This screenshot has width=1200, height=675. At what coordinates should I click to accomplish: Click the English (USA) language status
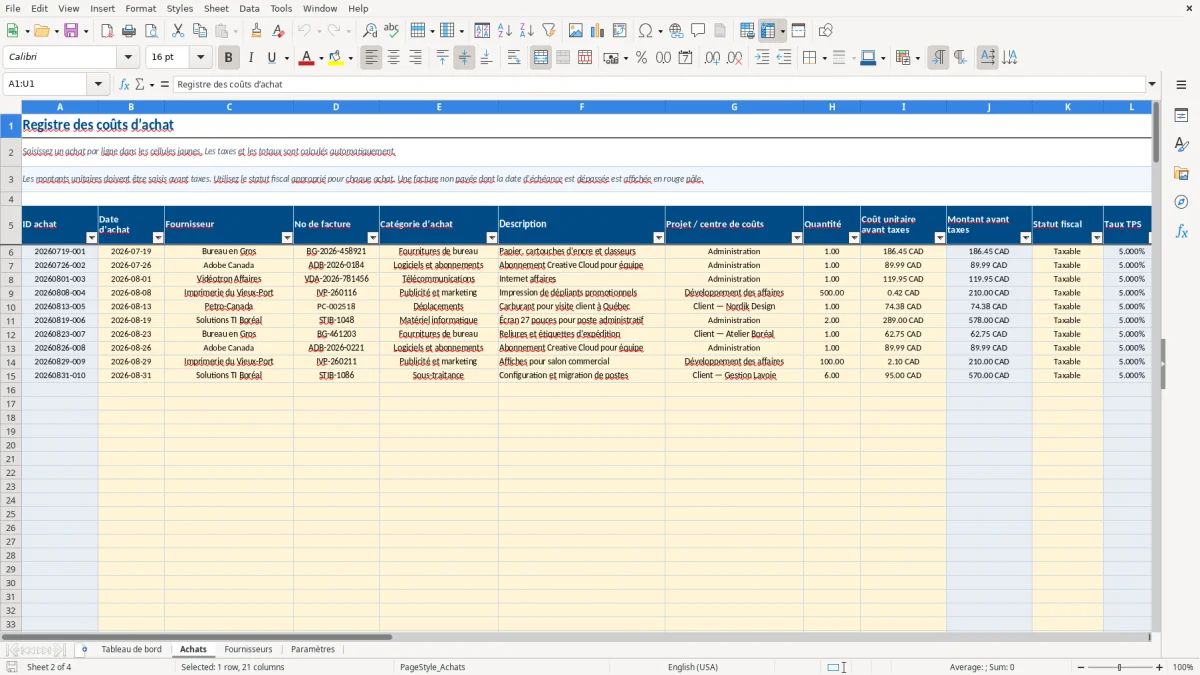693,667
